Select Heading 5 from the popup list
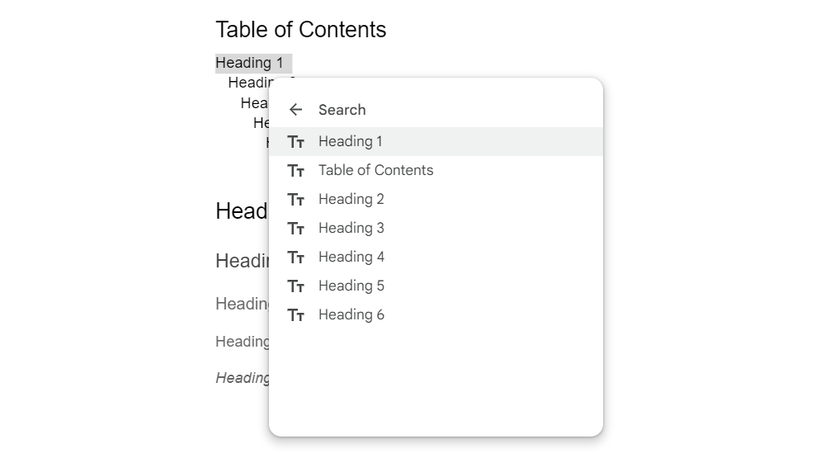The height and width of the screenshot is (454, 825). coord(351,287)
